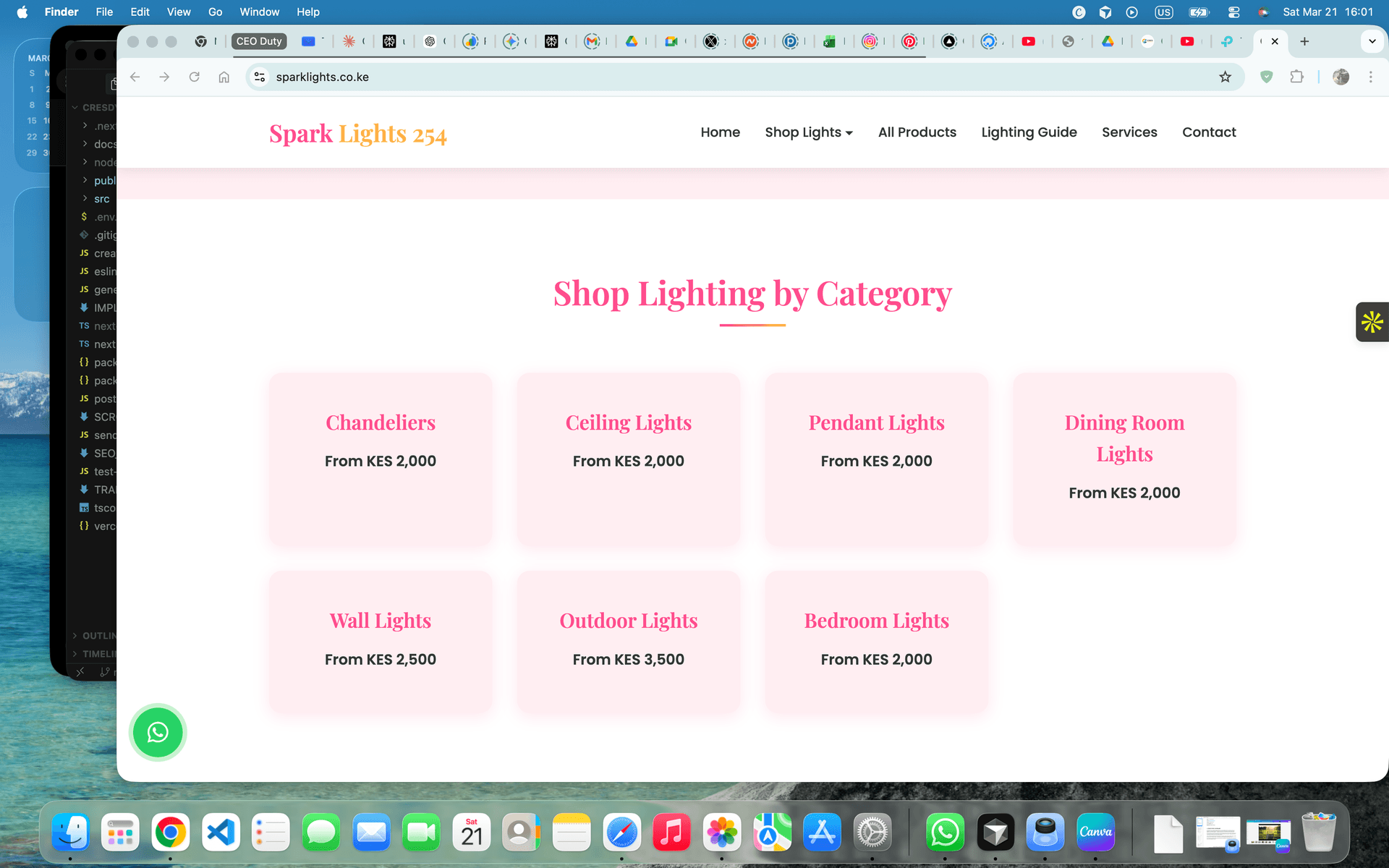This screenshot has height=868, width=1389.
Task: Open the Outdoor Lights category card
Action: [x=628, y=642]
